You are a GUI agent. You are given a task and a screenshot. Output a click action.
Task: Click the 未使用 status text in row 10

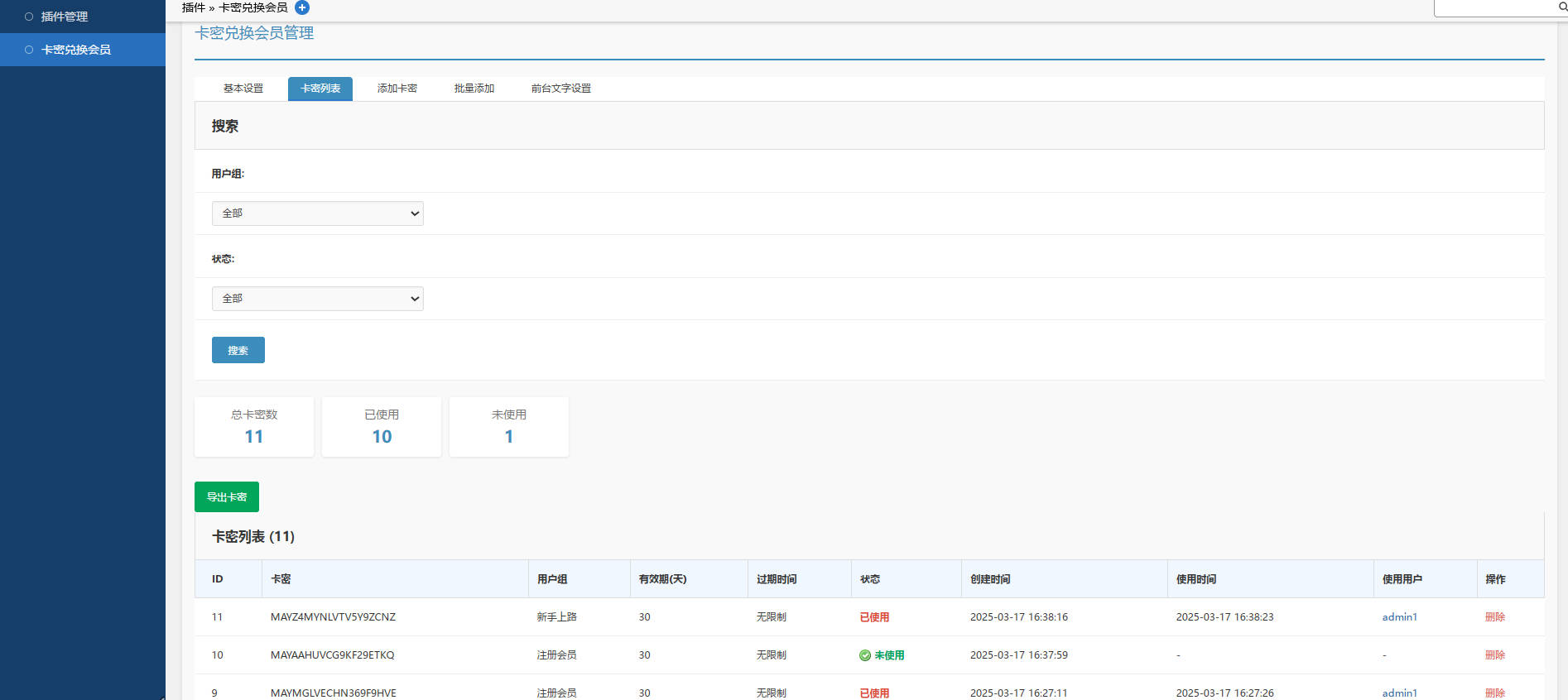[x=890, y=655]
